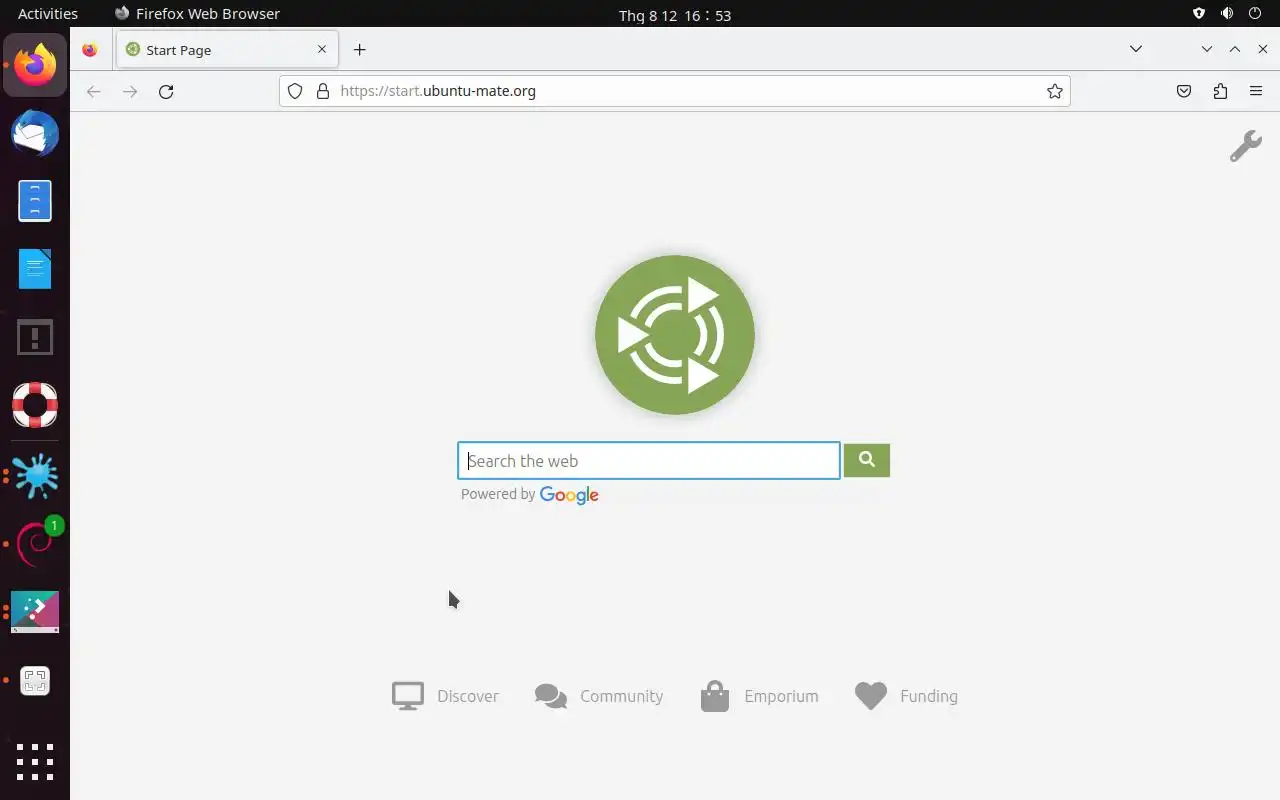Image resolution: width=1280 pixels, height=800 pixels.
Task: Open the exclamation mark app in the dock
Action: (35, 337)
